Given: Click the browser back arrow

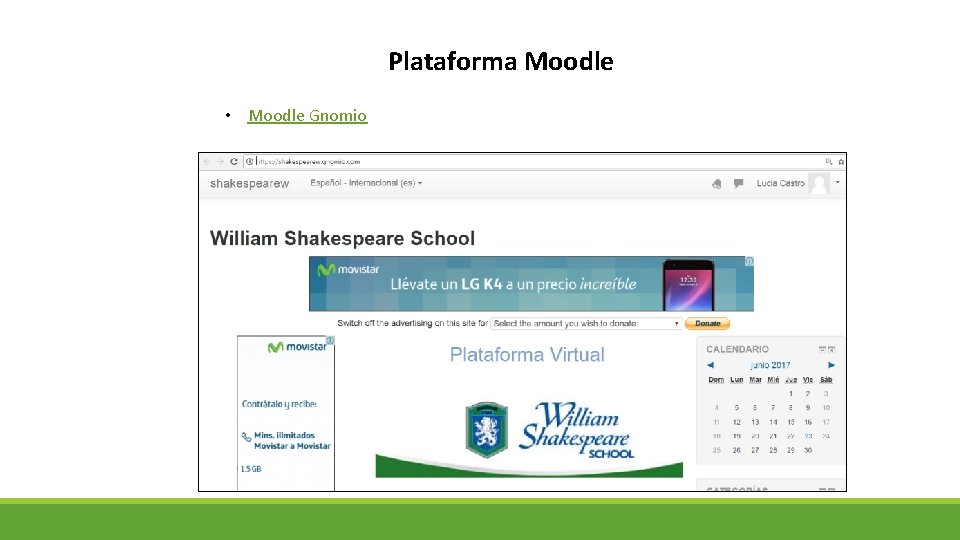Looking at the screenshot, I should tap(206, 162).
